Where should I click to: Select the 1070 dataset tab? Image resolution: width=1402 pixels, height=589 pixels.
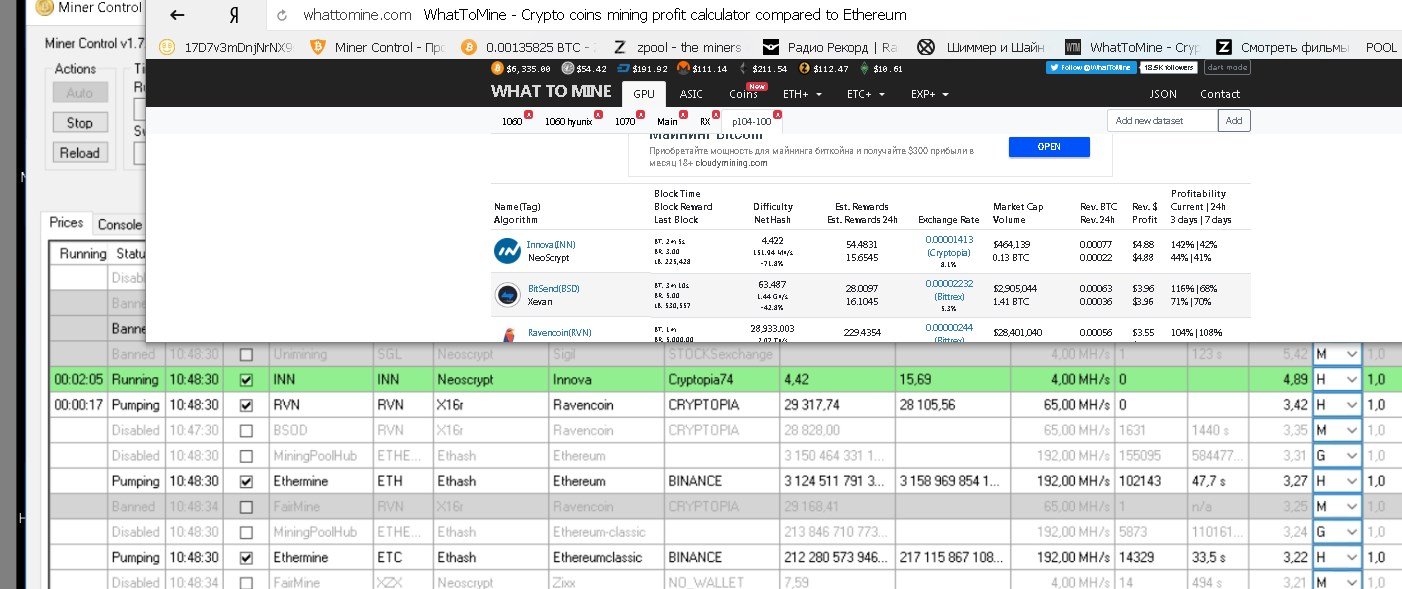625,121
